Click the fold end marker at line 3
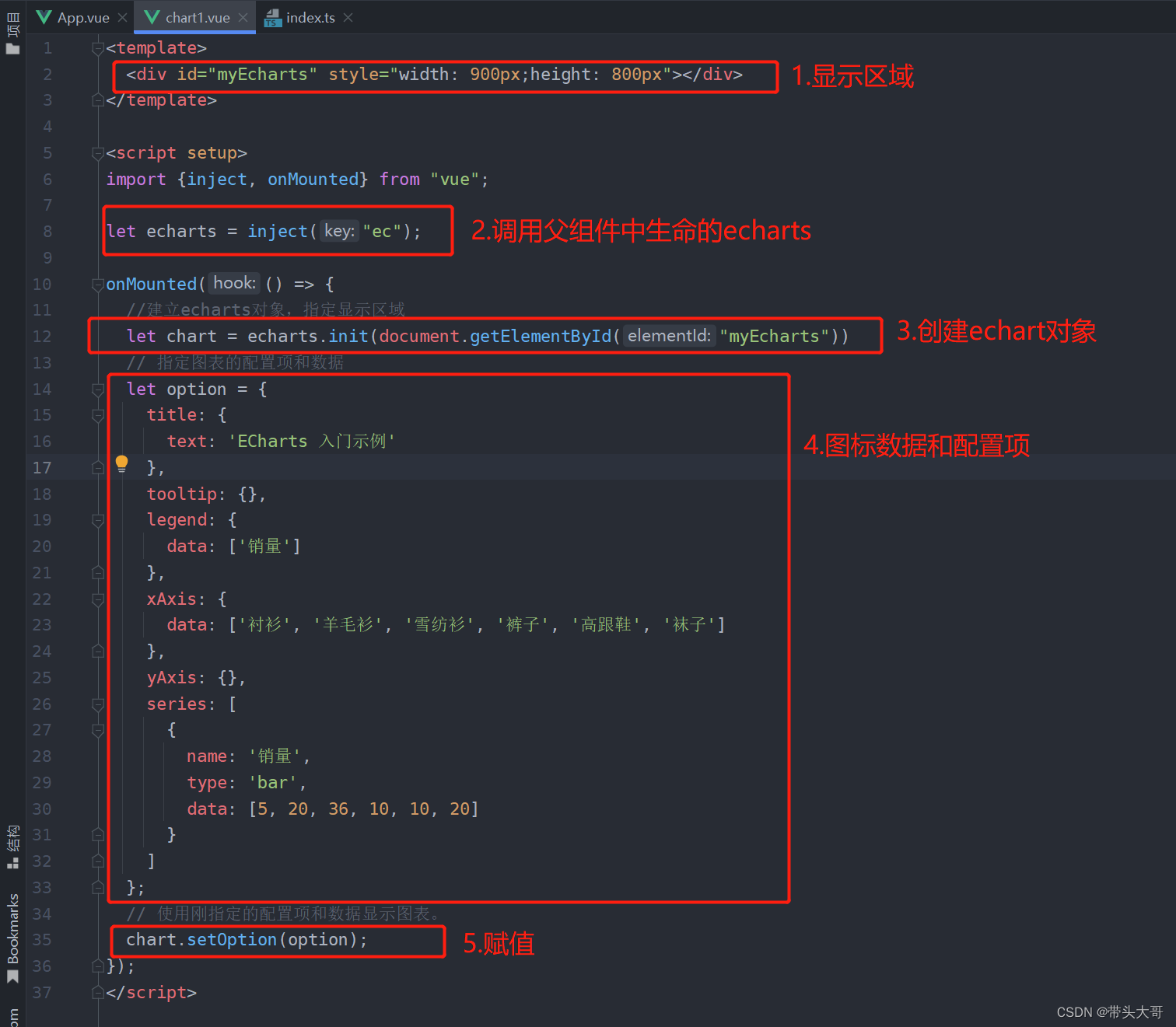Viewport: 1176px width, 1027px height. pos(98,100)
